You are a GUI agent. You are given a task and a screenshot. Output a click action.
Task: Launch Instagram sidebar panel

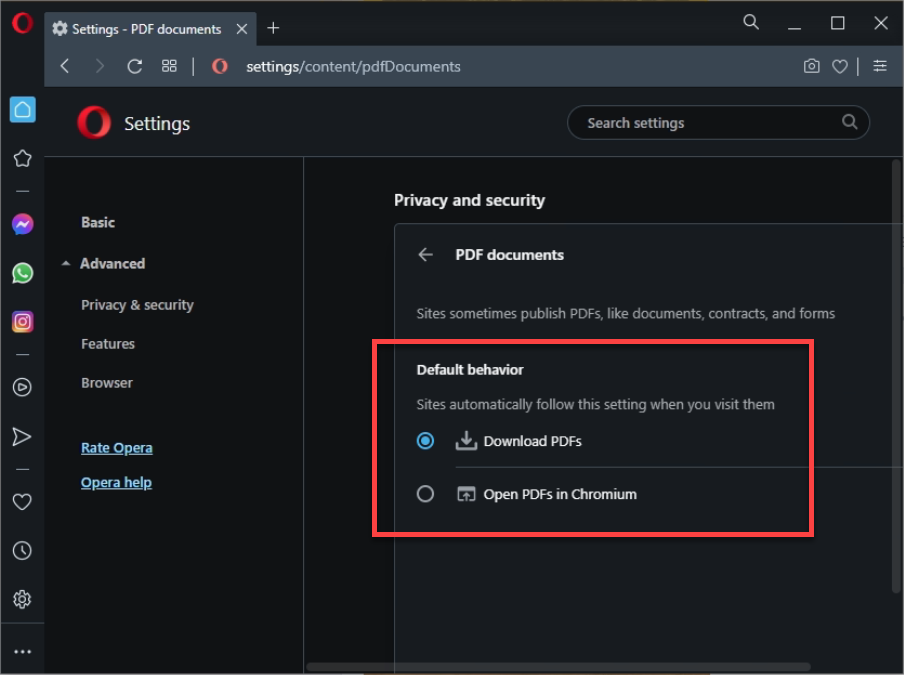point(22,321)
